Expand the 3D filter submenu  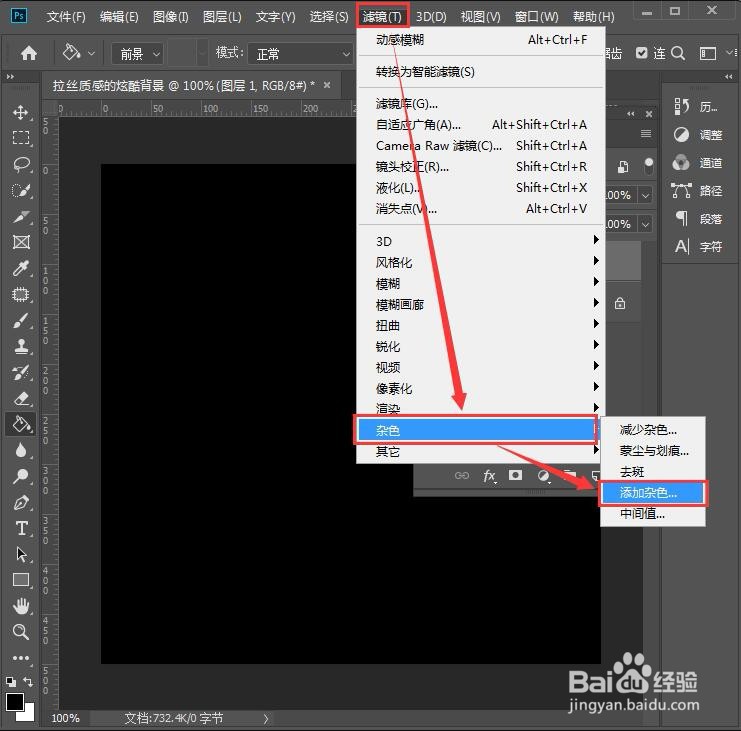(480, 241)
